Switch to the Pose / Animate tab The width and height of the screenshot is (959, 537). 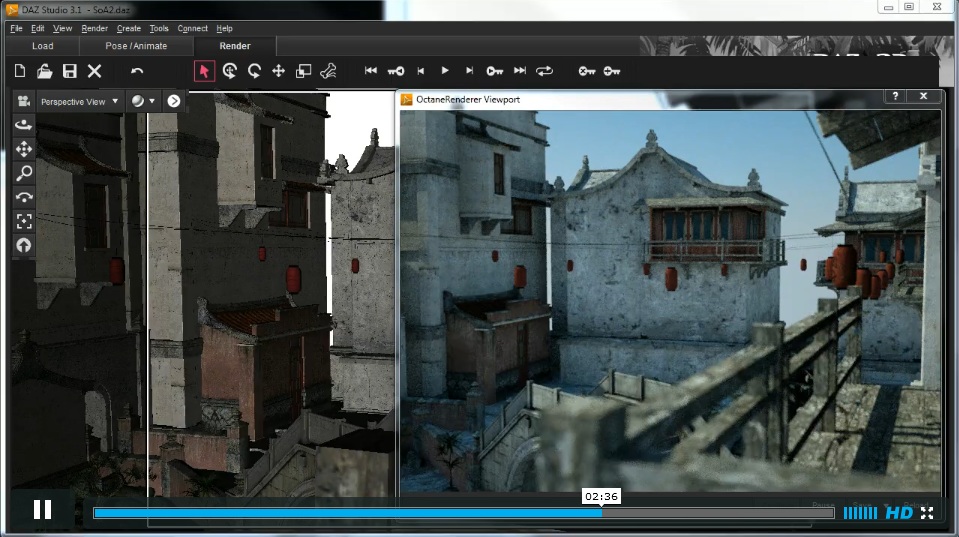tap(136, 46)
